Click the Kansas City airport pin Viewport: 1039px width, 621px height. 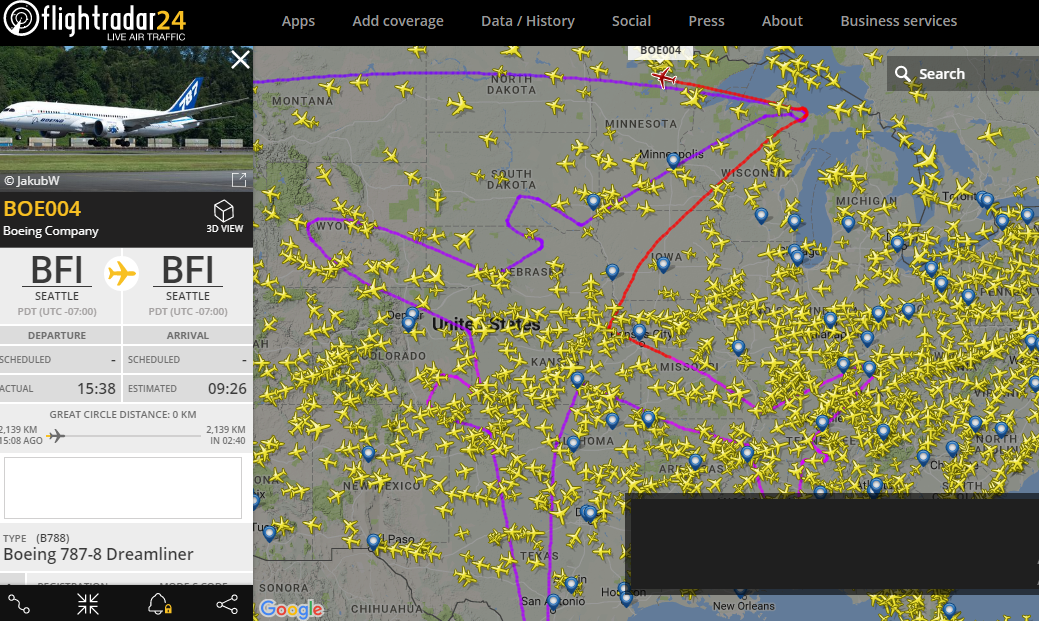(639, 331)
